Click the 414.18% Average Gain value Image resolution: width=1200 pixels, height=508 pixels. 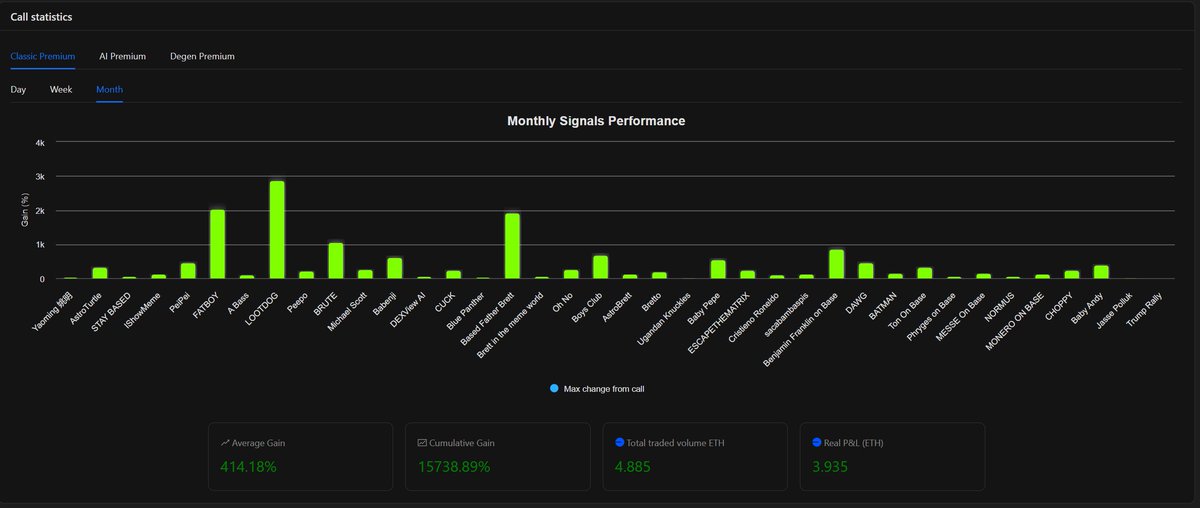point(248,467)
